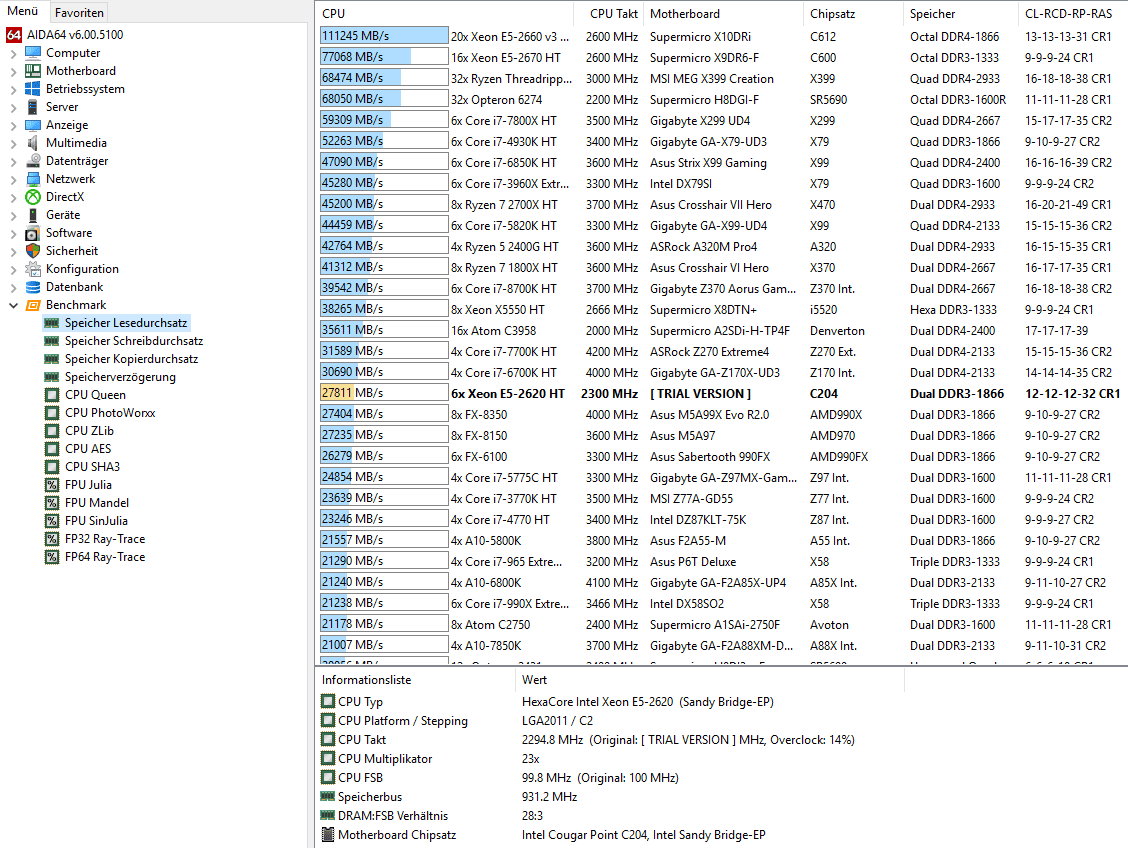Select the DirectX Xbox icon
Image resolution: width=1128 pixels, height=848 pixels.
33,196
